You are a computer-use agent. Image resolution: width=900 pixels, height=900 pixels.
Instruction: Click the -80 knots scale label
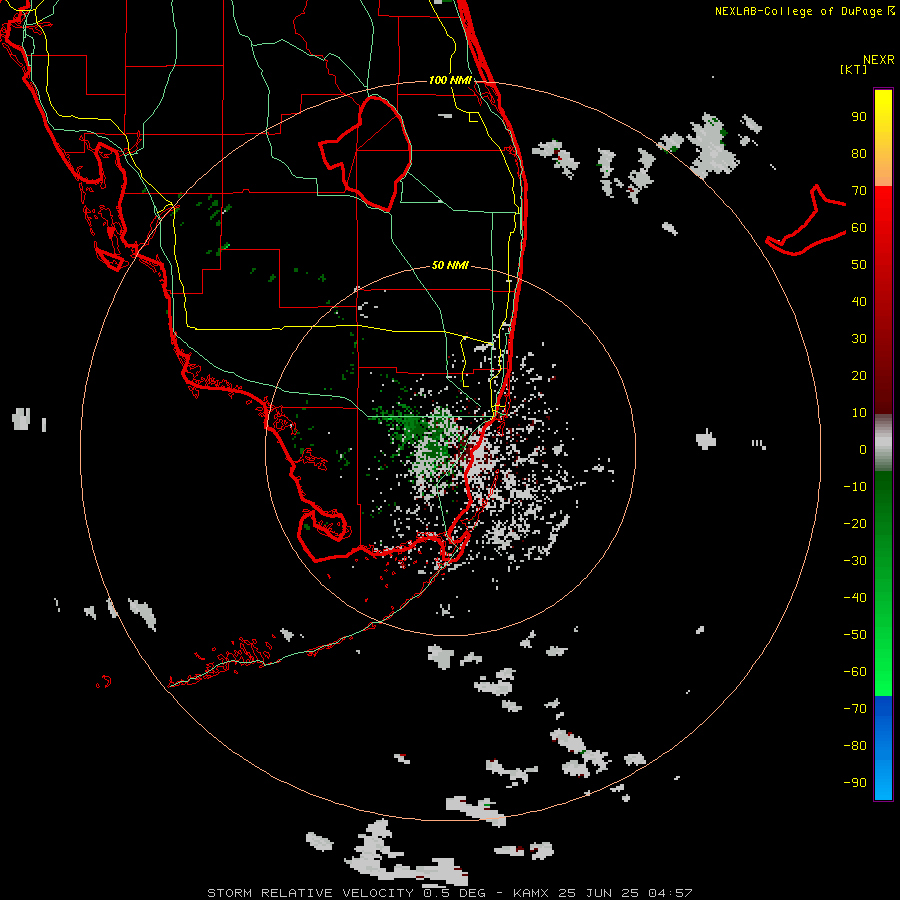(855, 746)
